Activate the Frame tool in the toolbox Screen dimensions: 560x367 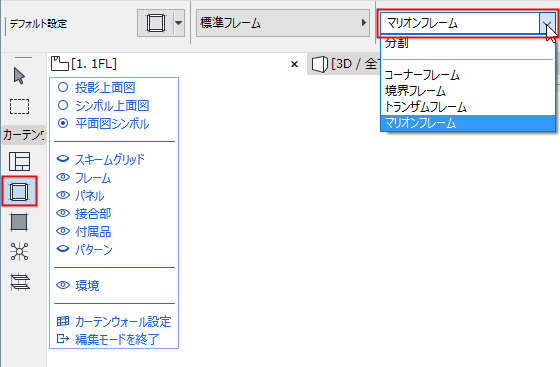(19, 191)
